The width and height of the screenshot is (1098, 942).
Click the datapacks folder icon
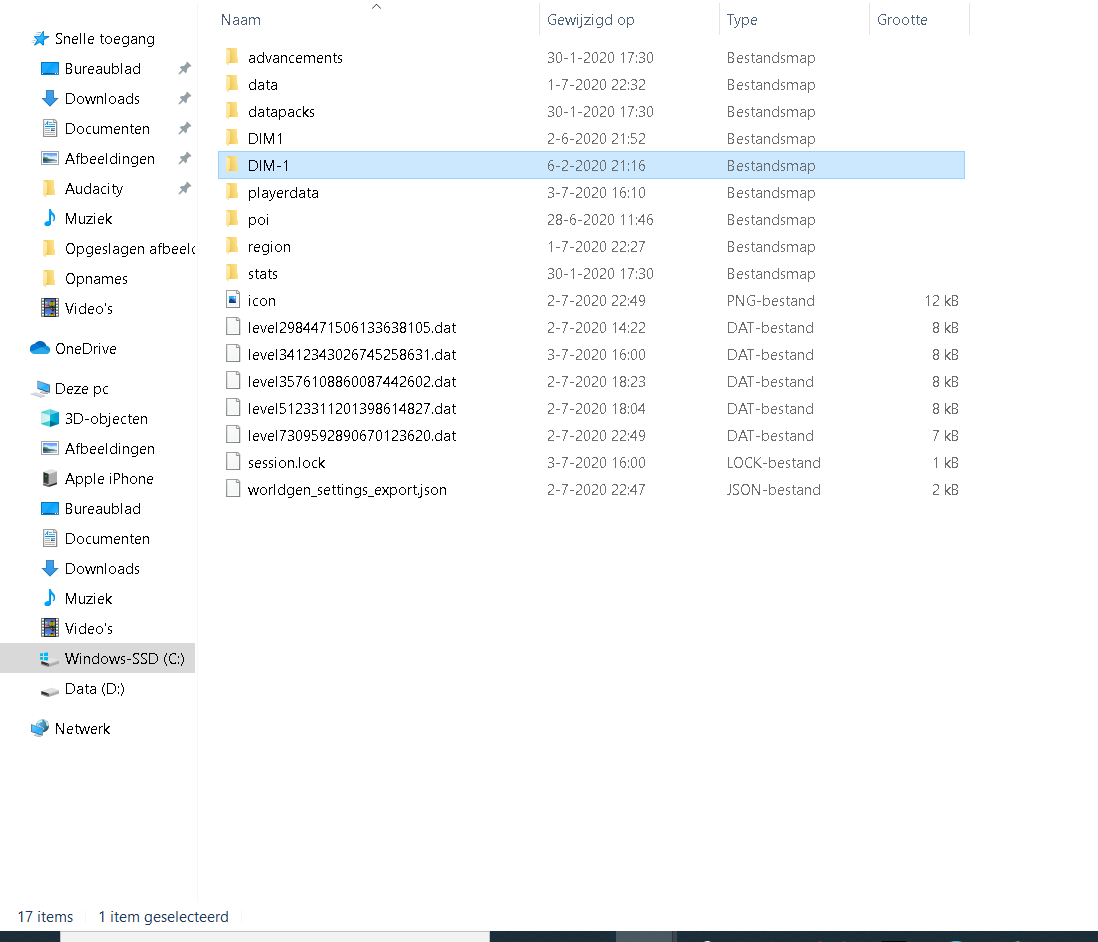pos(232,111)
